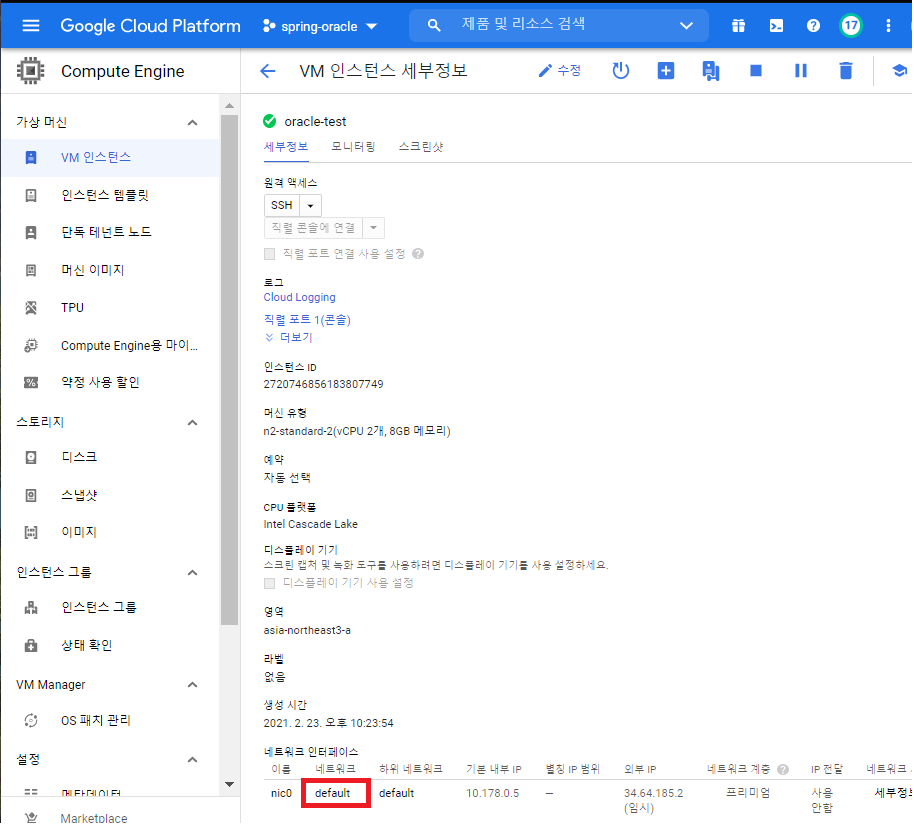Toggle 직렬 포트 연결 사용 설정 checkbox

click(x=269, y=254)
